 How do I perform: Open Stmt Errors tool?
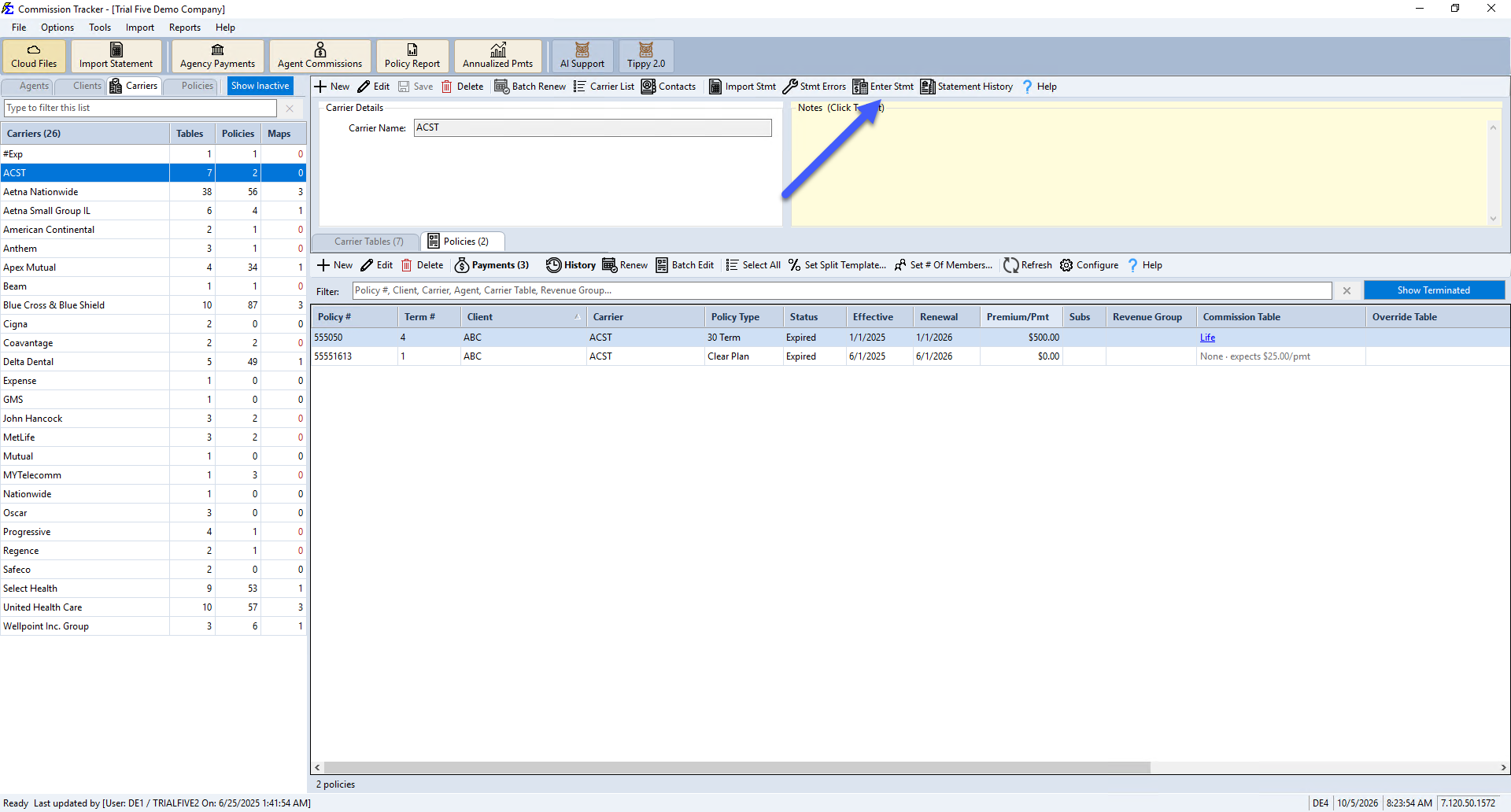pos(815,87)
